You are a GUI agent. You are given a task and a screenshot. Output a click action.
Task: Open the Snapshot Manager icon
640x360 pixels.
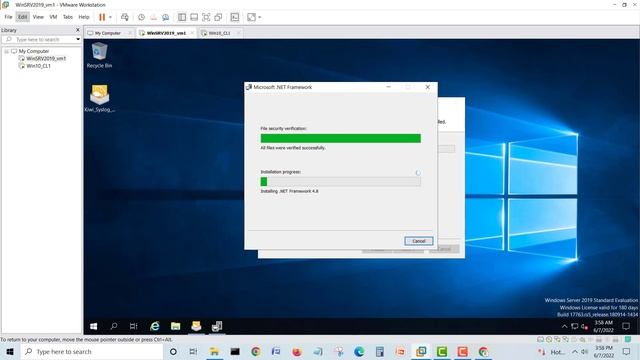165,17
